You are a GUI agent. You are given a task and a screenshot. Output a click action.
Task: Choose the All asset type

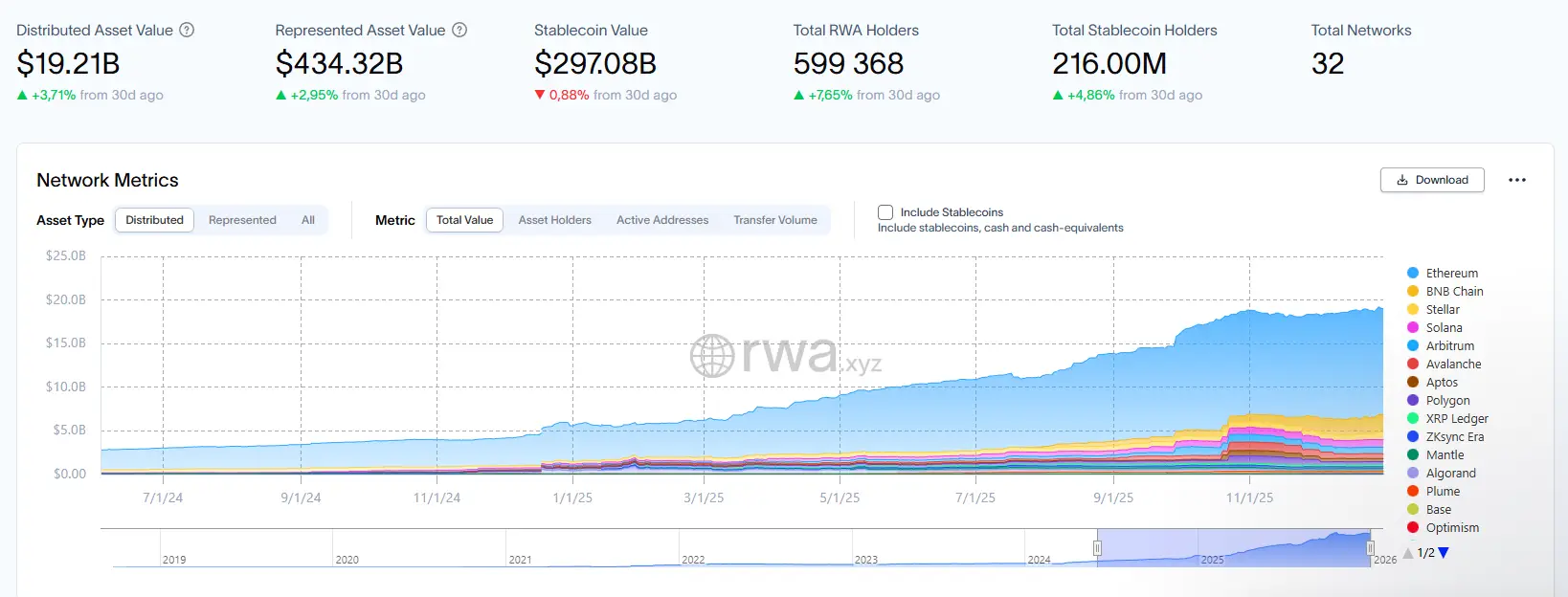pyautogui.click(x=308, y=220)
